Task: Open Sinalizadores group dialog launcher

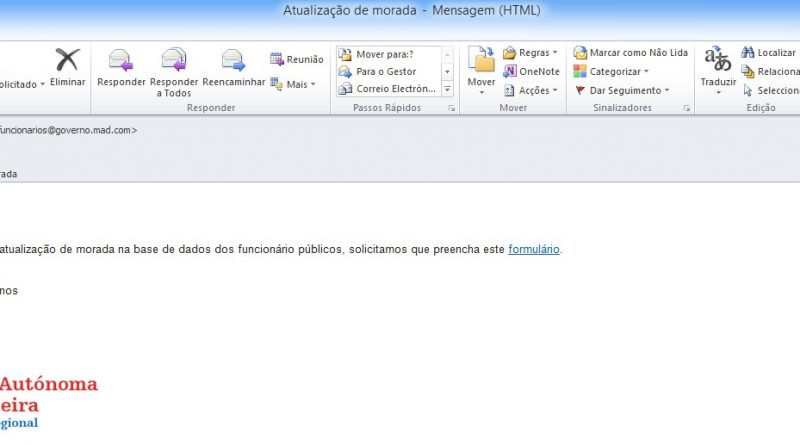Action: click(x=687, y=108)
